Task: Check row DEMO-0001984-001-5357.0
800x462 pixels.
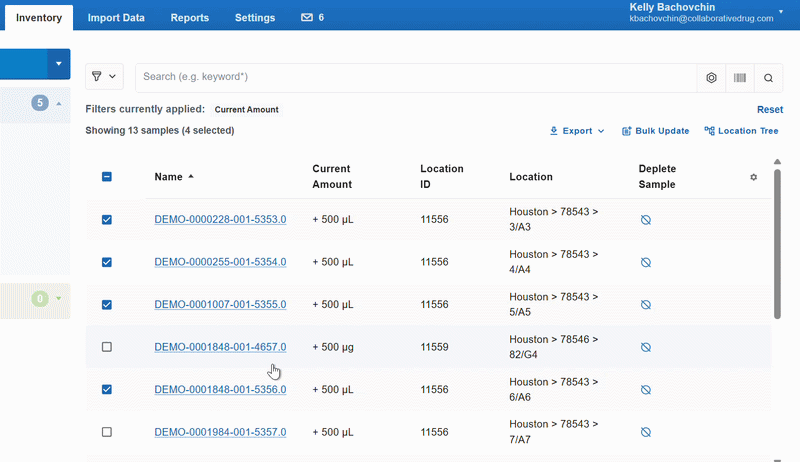Action: (107, 432)
